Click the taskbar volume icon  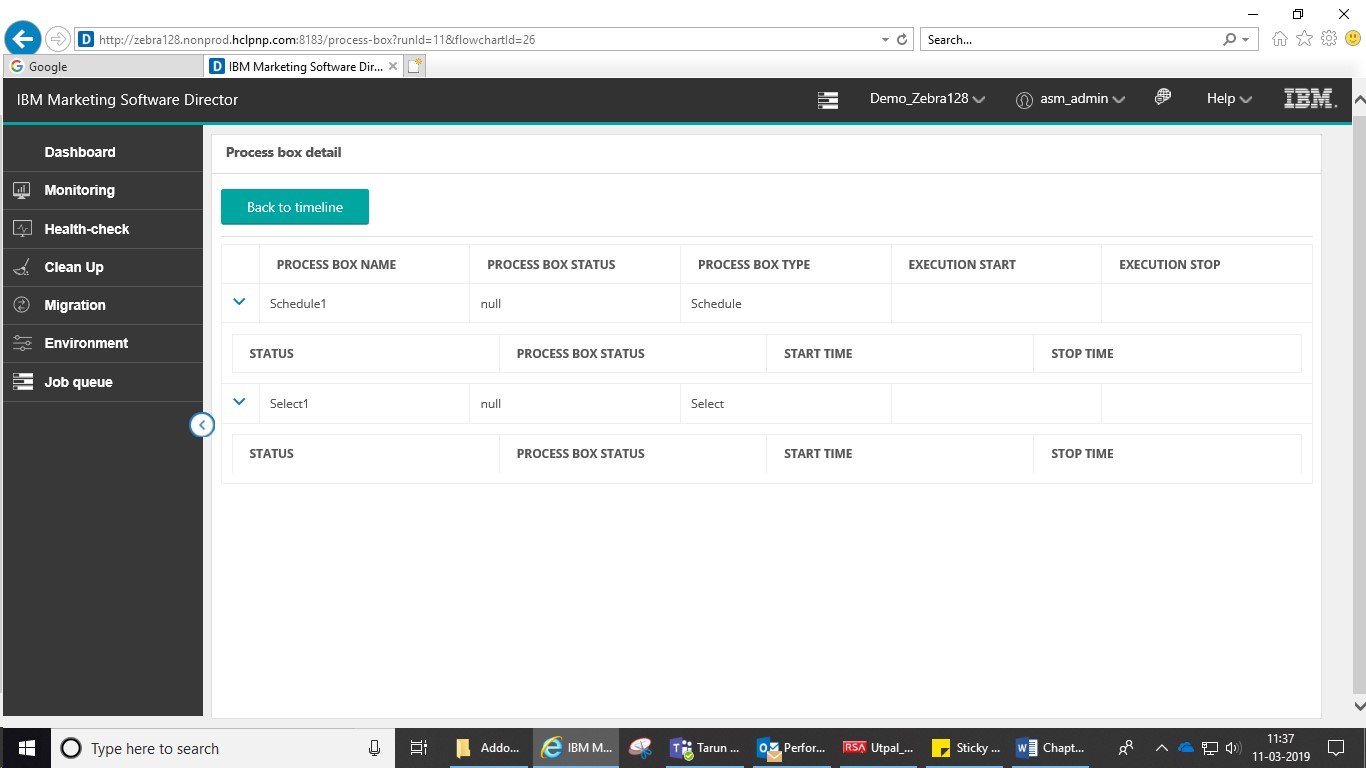tap(1232, 748)
